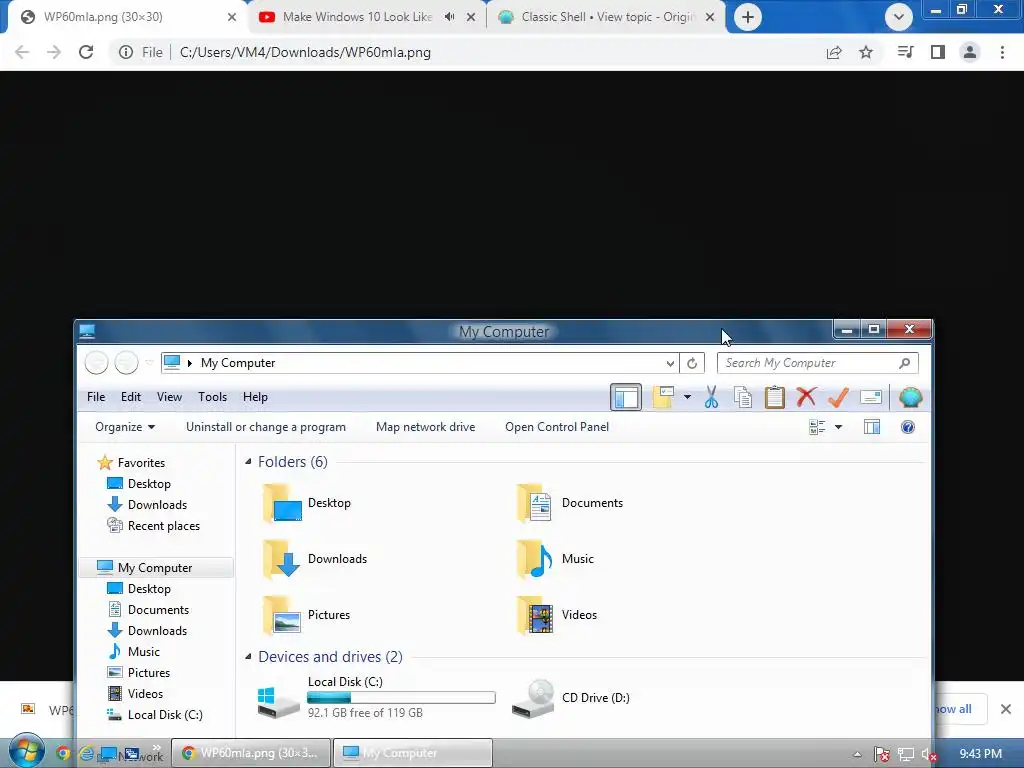Open the Organize dropdown

[125, 427]
